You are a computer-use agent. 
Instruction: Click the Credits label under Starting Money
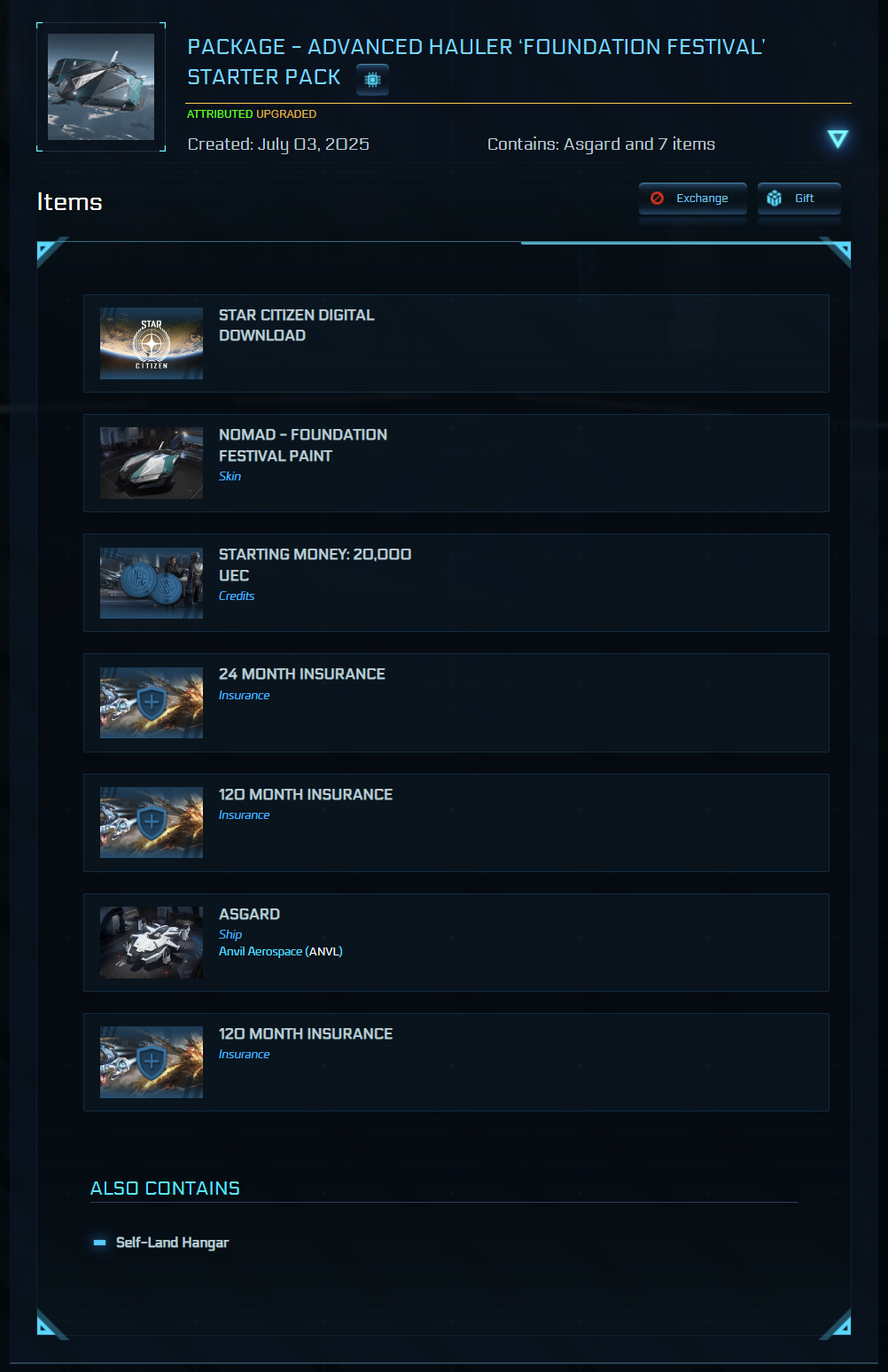pyautogui.click(x=237, y=596)
